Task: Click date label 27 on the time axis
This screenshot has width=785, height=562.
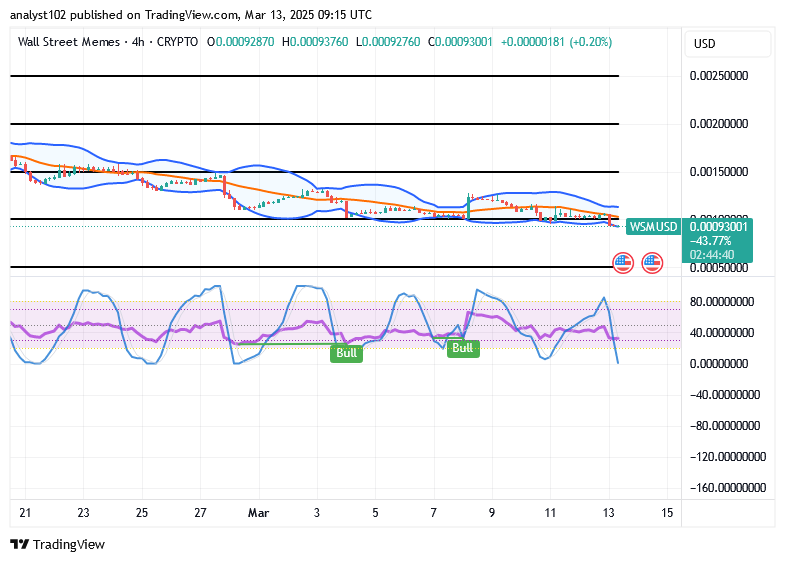Action: [x=200, y=512]
